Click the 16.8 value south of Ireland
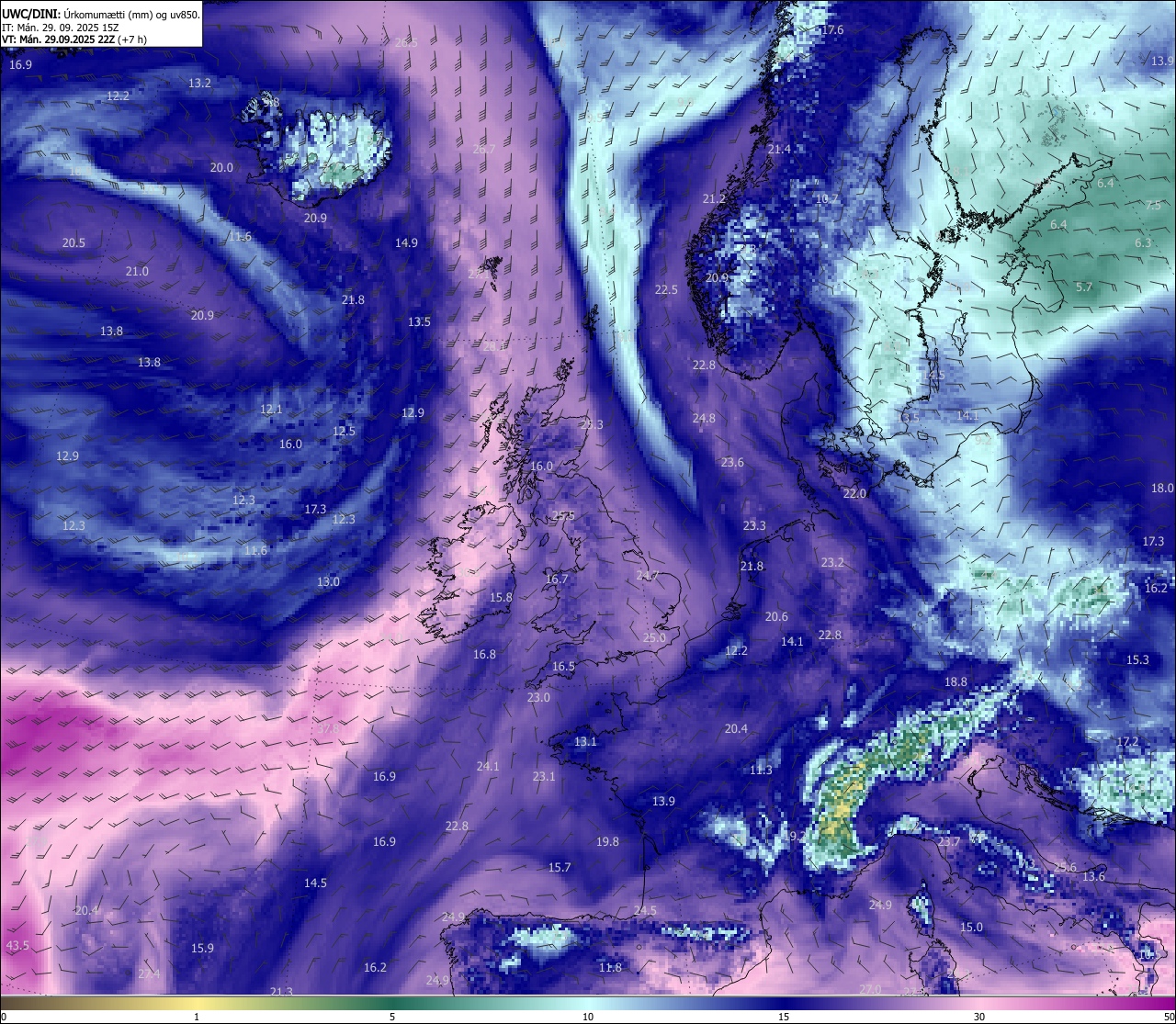1176x1024 pixels. click(x=484, y=654)
